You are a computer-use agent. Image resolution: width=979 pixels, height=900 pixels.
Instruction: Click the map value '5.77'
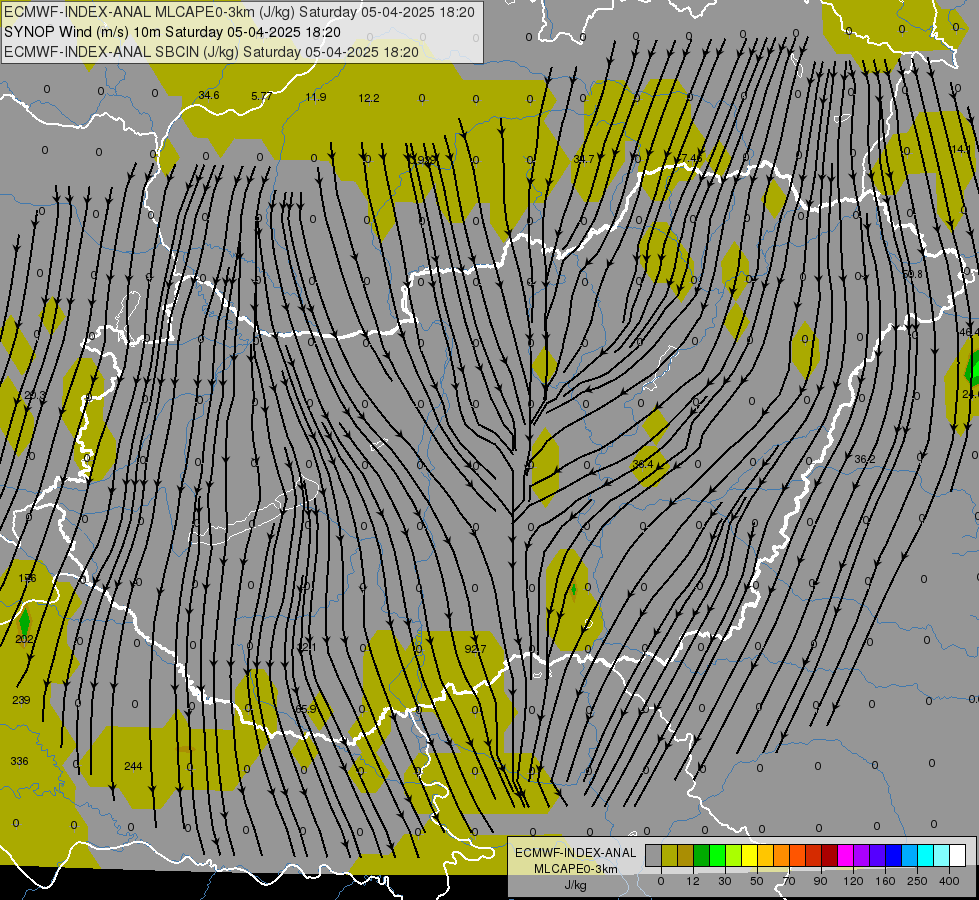click(262, 96)
